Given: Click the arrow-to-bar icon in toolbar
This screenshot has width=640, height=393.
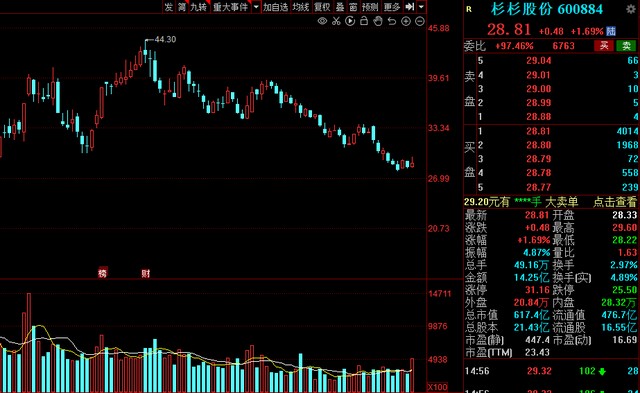Looking at the screenshot, I should (409, 7).
